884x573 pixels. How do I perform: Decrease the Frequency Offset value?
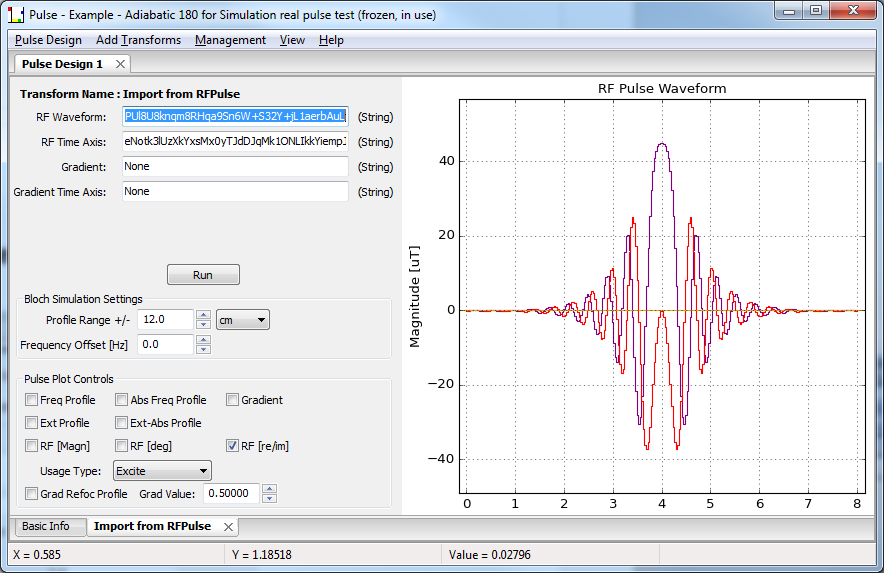pos(204,349)
